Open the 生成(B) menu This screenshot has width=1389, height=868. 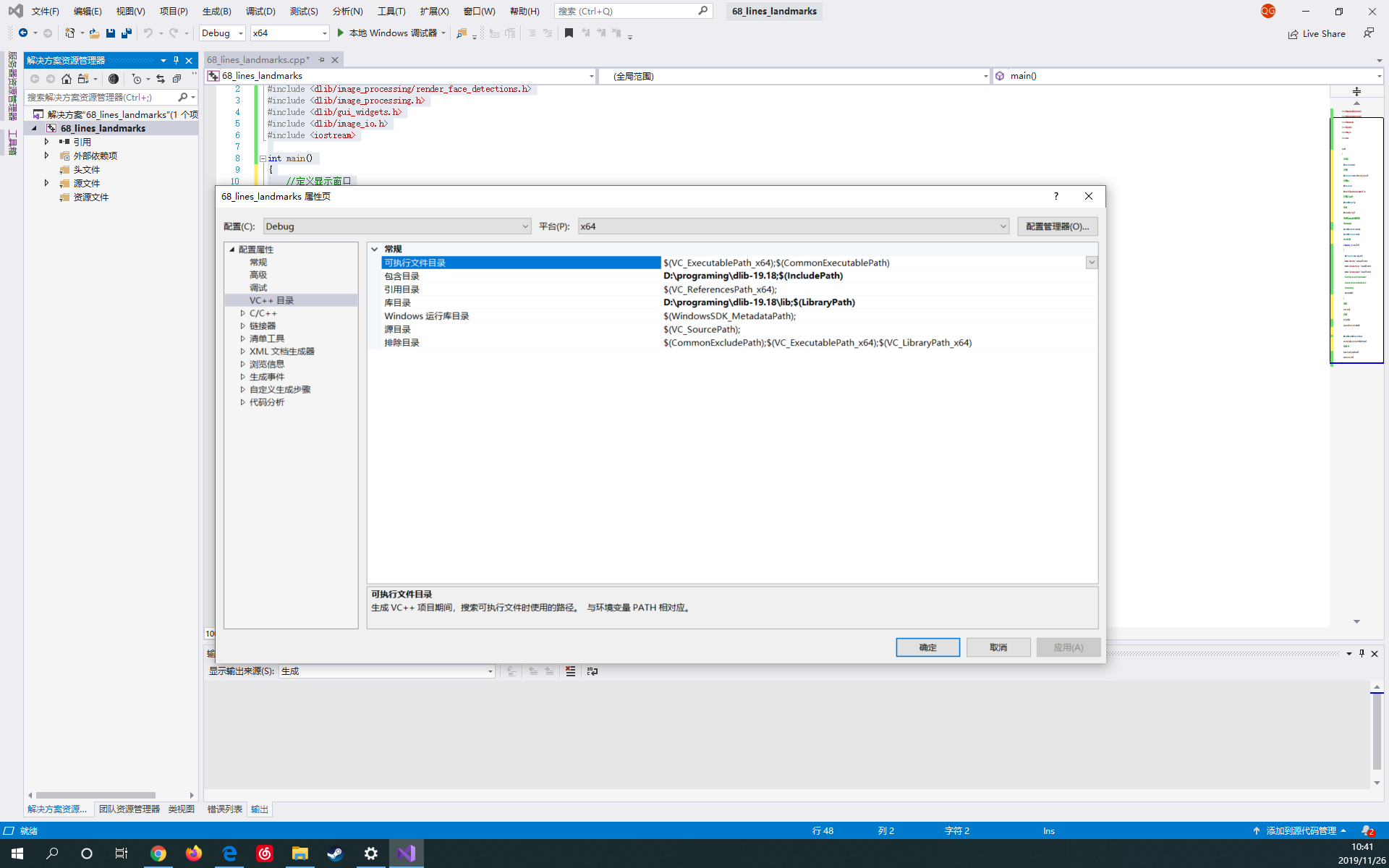pyautogui.click(x=216, y=11)
